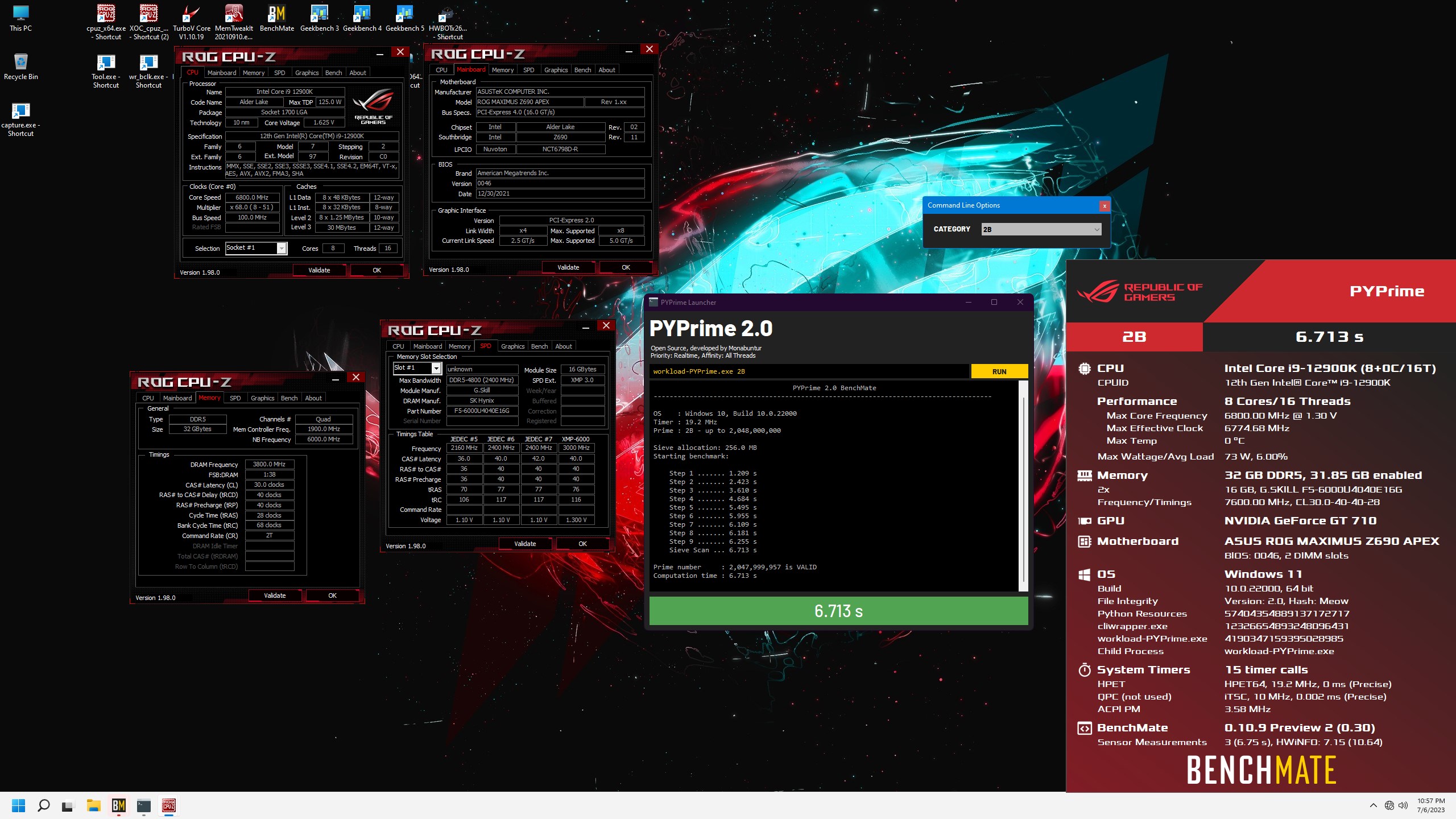This screenshot has width=1456, height=819.
Task: Open This PC desktop icon
Action: click(20, 18)
